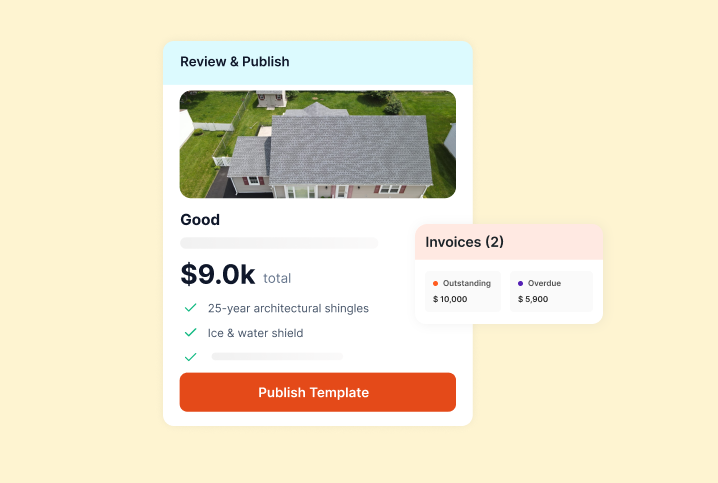
Task: Click the $9.0k price
Action: tap(218, 274)
